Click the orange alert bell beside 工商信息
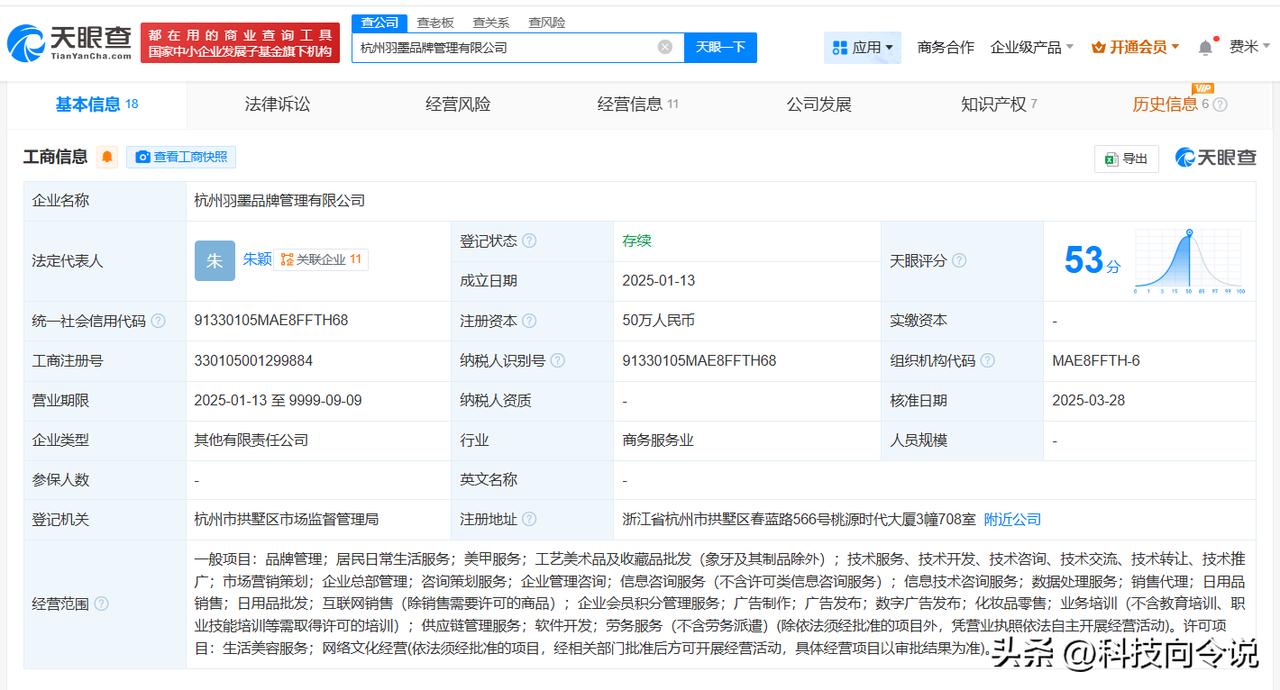The image size is (1280, 690). 107,157
